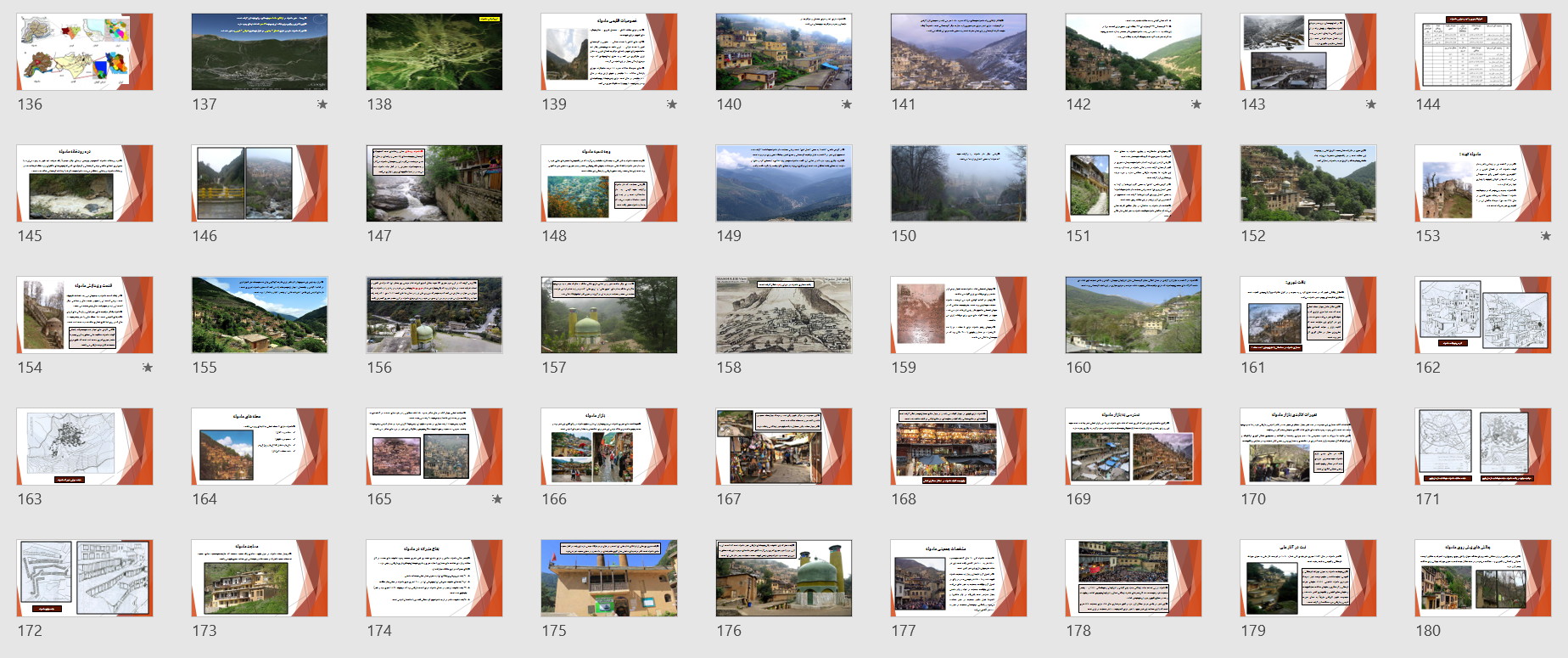Click the star icon next to slide 153
This screenshot has width=1568, height=658.
click(x=1545, y=236)
